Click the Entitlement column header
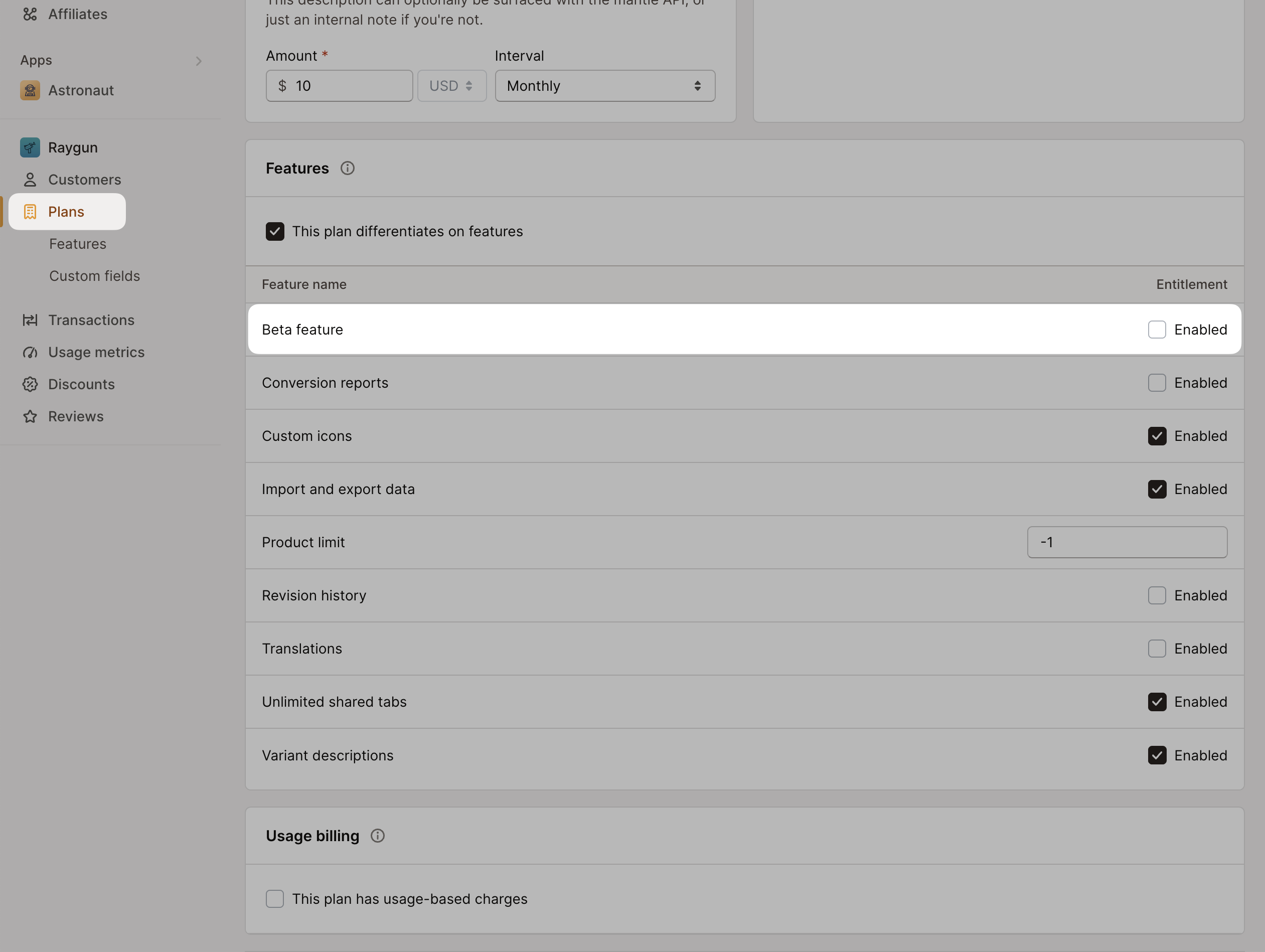 click(x=1191, y=284)
